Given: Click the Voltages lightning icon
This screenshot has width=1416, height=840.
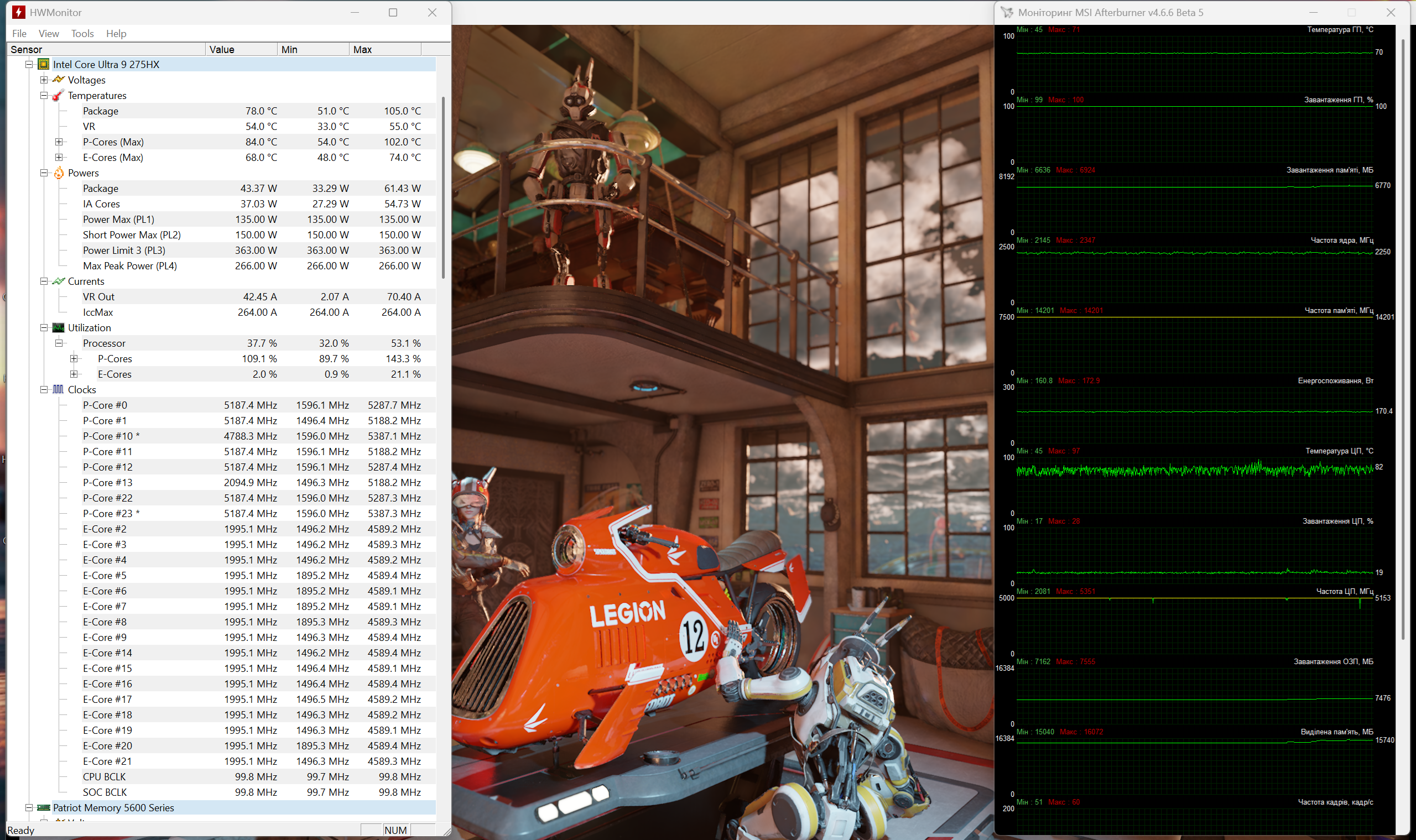Looking at the screenshot, I should tap(58, 80).
